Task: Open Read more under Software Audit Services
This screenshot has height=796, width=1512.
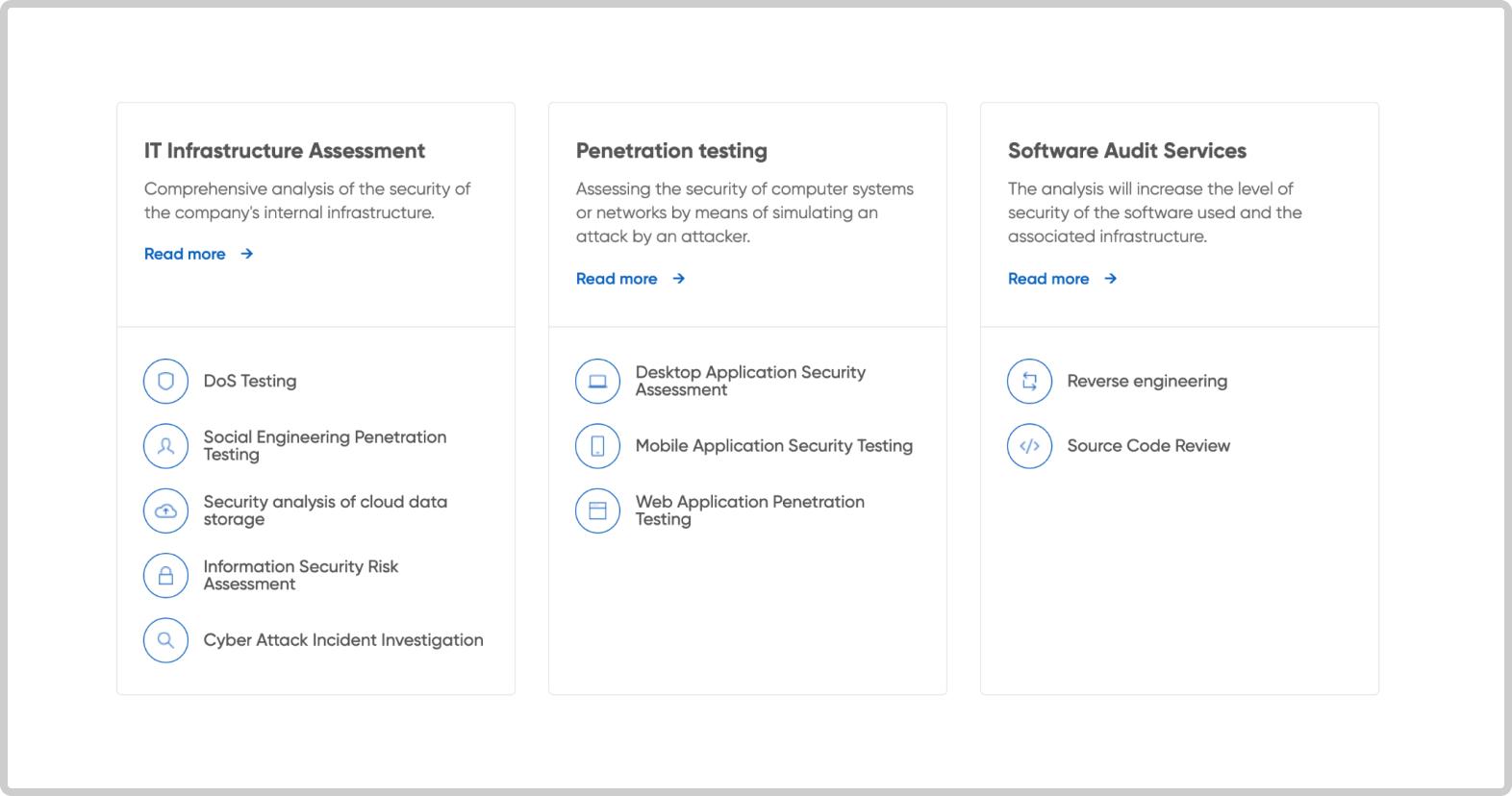Action: (1049, 279)
